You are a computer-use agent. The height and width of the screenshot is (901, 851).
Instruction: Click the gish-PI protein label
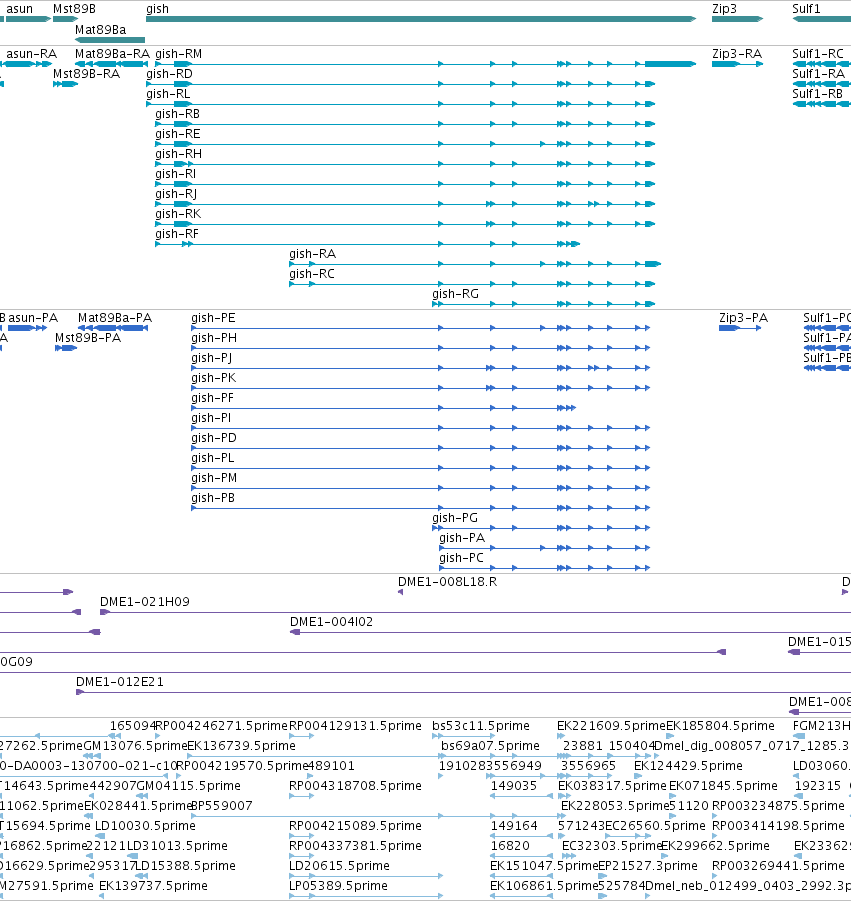[x=211, y=418]
